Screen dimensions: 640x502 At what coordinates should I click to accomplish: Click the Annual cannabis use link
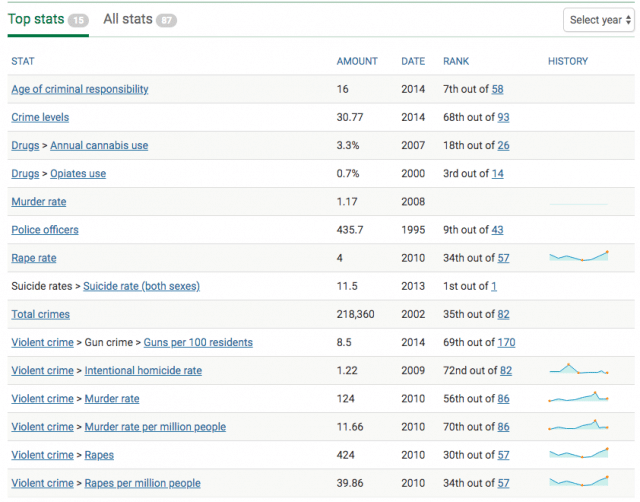point(99,145)
